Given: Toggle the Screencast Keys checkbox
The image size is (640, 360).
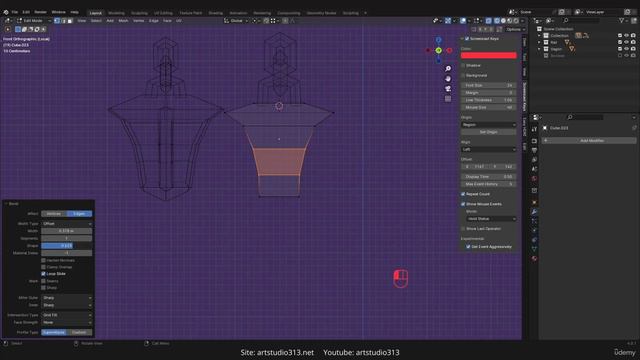Looking at the screenshot, I should (x=467, y=39).
